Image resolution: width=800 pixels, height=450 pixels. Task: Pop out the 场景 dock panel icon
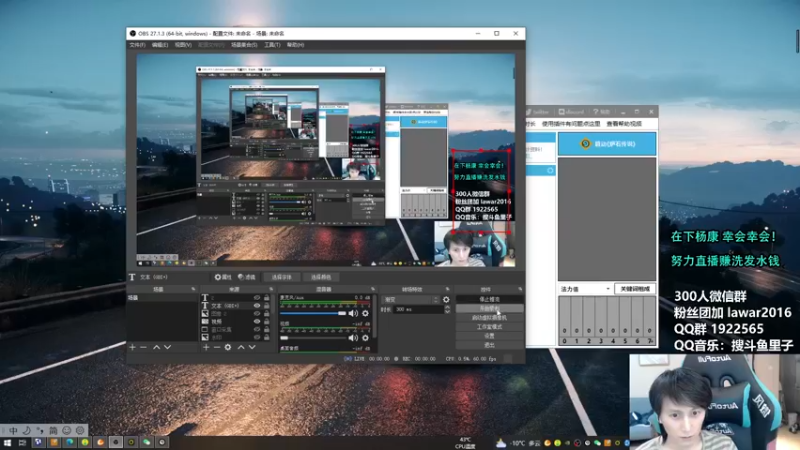(193, 289)
